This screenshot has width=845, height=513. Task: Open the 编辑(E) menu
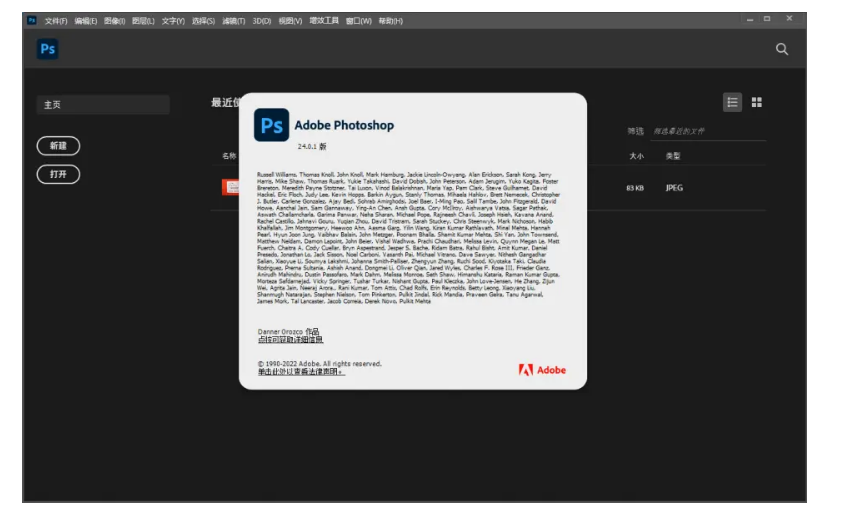coord(86,21)
